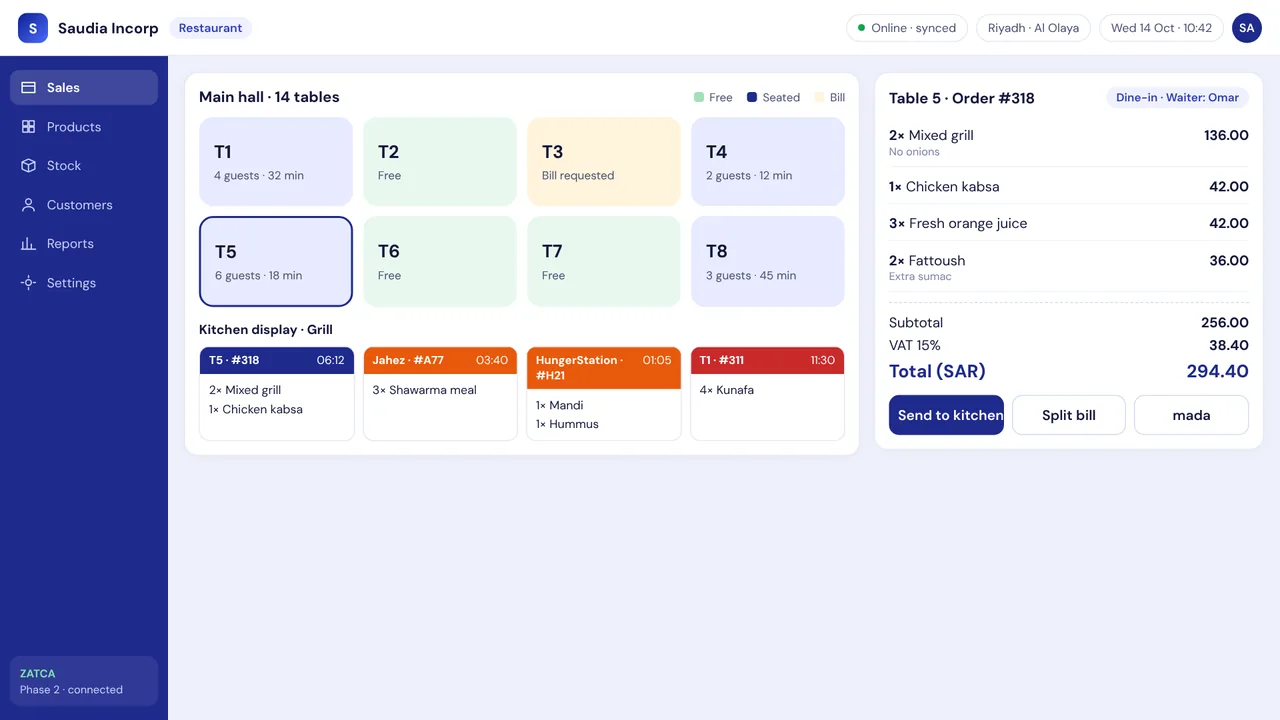Open kitchen ticket T5 #318
Viewport: 1280px width, 720px height.
[x=277, y=394]
